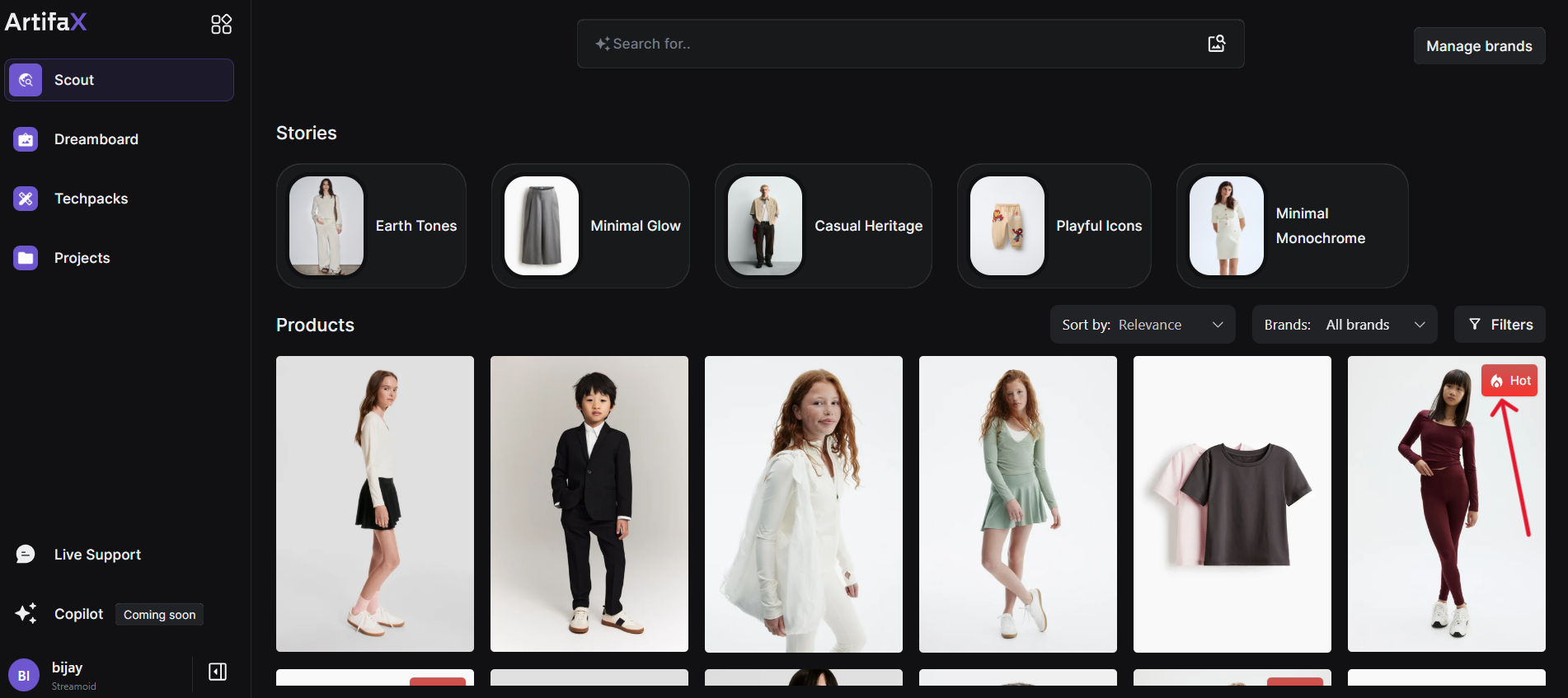Open the Earth Tones story
The image size is (1568, 698).
[x=371, y=226]
